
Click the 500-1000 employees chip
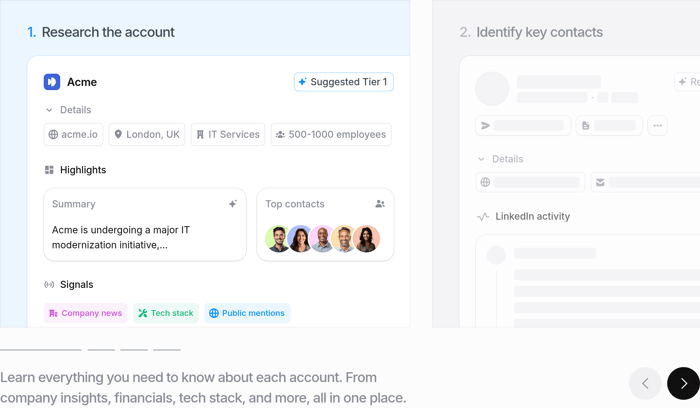point(331,134)
